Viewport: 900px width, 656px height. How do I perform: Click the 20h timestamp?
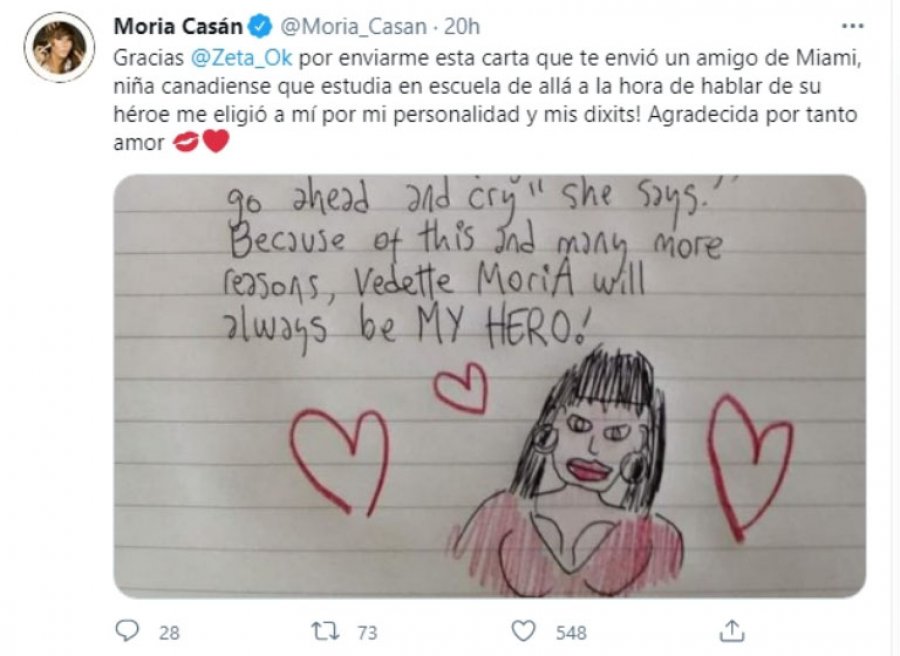pos(462,26)
